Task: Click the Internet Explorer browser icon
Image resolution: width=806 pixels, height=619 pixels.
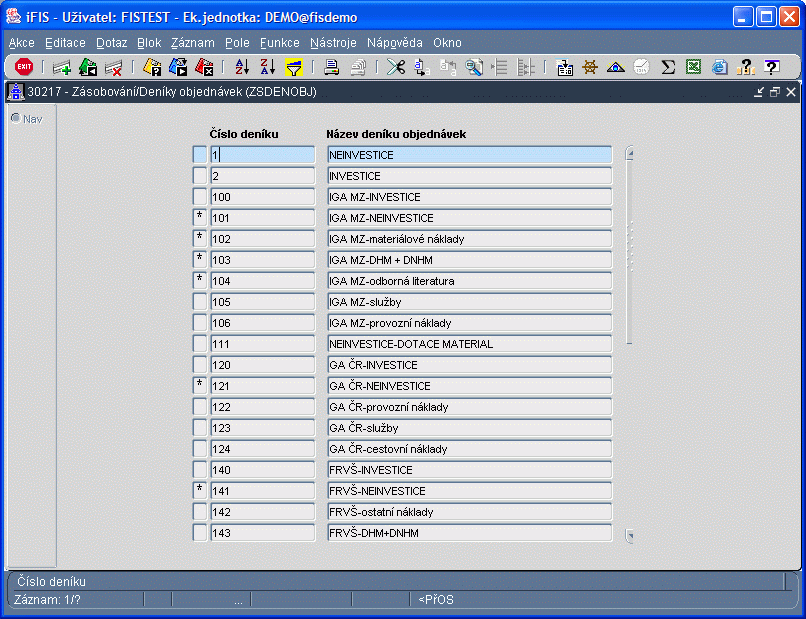Action: 720,67
